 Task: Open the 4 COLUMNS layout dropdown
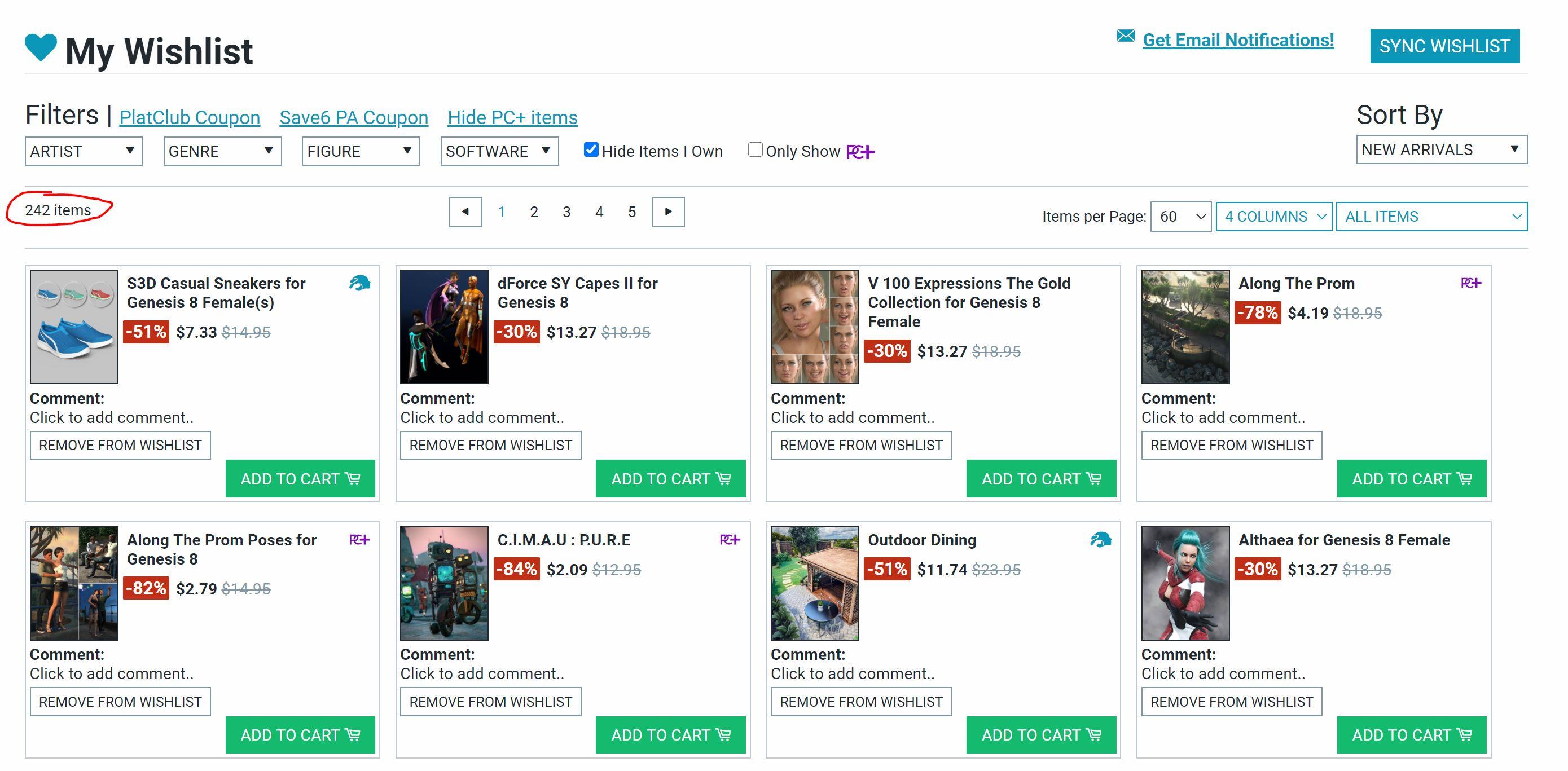[x=1273, y=217]
